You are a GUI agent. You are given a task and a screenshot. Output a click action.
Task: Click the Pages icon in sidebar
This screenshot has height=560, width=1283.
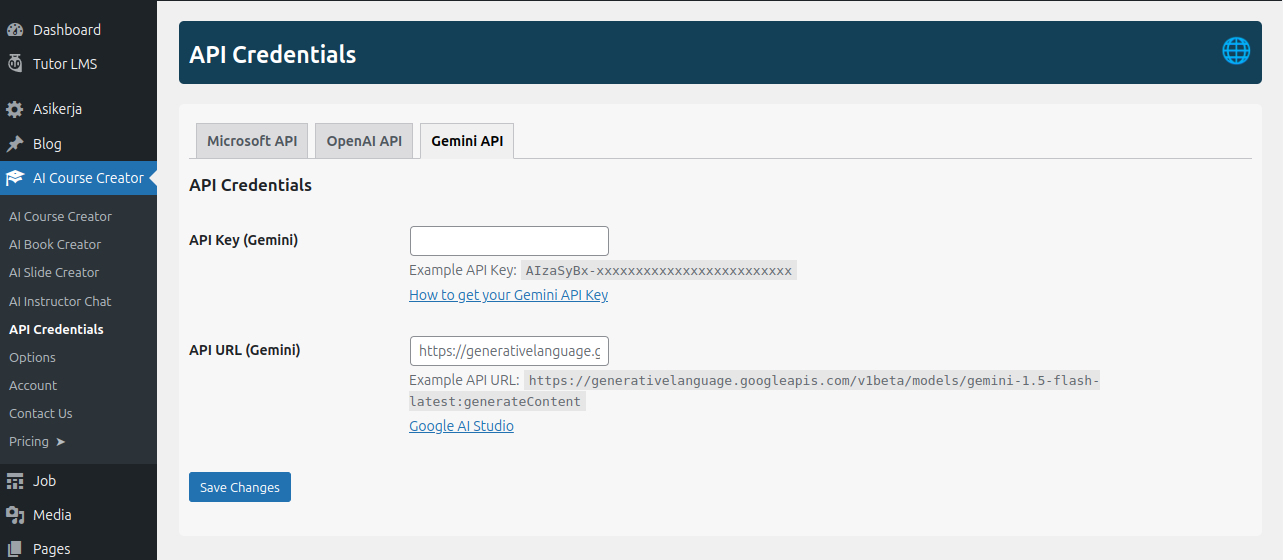coord(15,549)
